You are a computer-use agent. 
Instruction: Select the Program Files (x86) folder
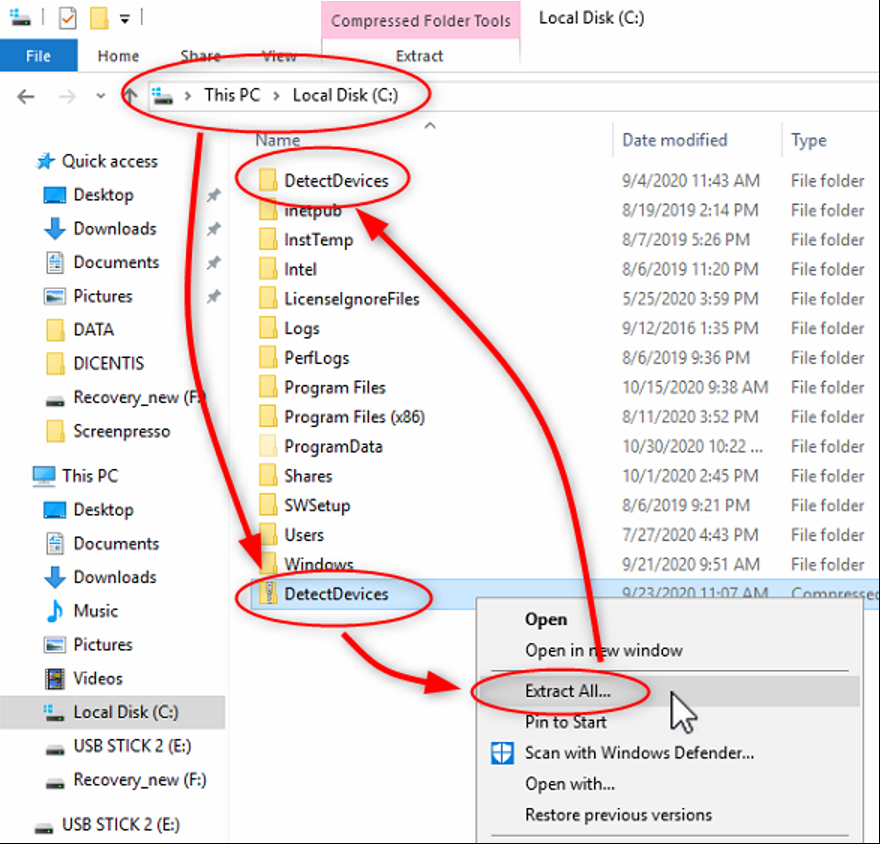(354, 417)
